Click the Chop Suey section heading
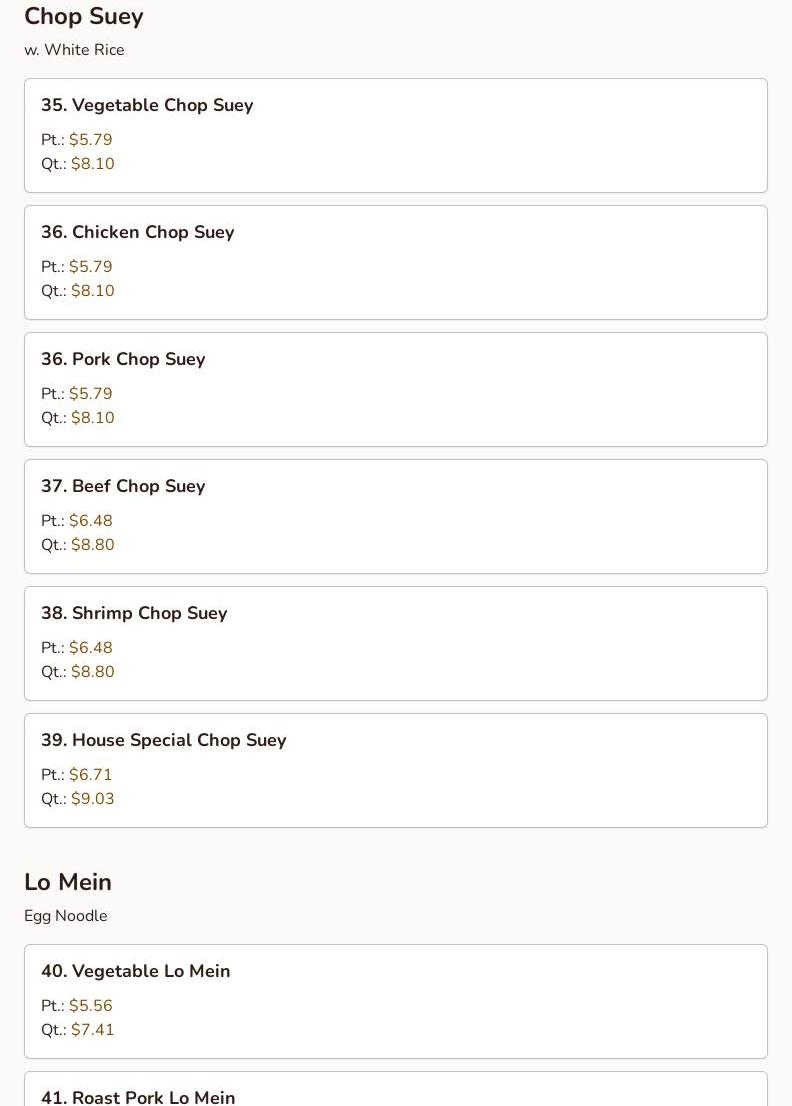 click(84, 17)
